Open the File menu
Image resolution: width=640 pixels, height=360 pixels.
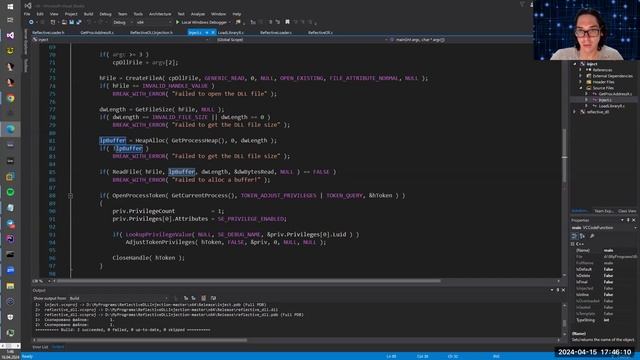click(x=27, y=14)
